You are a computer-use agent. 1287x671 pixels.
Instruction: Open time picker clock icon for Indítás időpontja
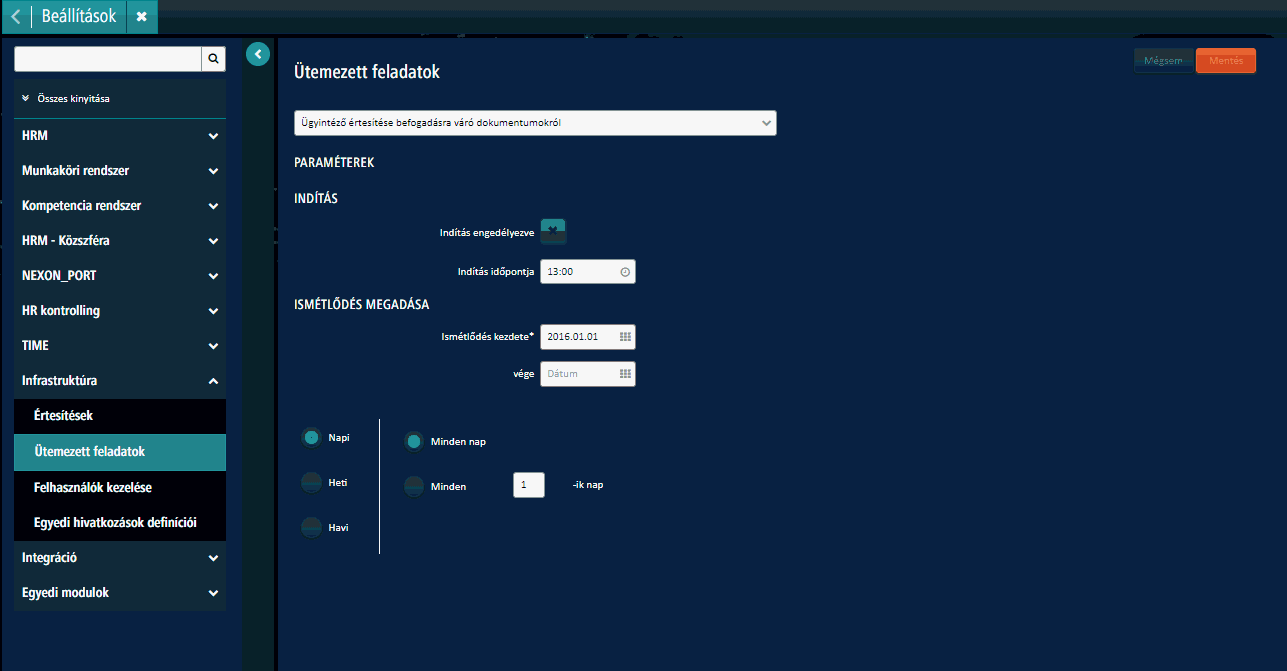[625, 272]
